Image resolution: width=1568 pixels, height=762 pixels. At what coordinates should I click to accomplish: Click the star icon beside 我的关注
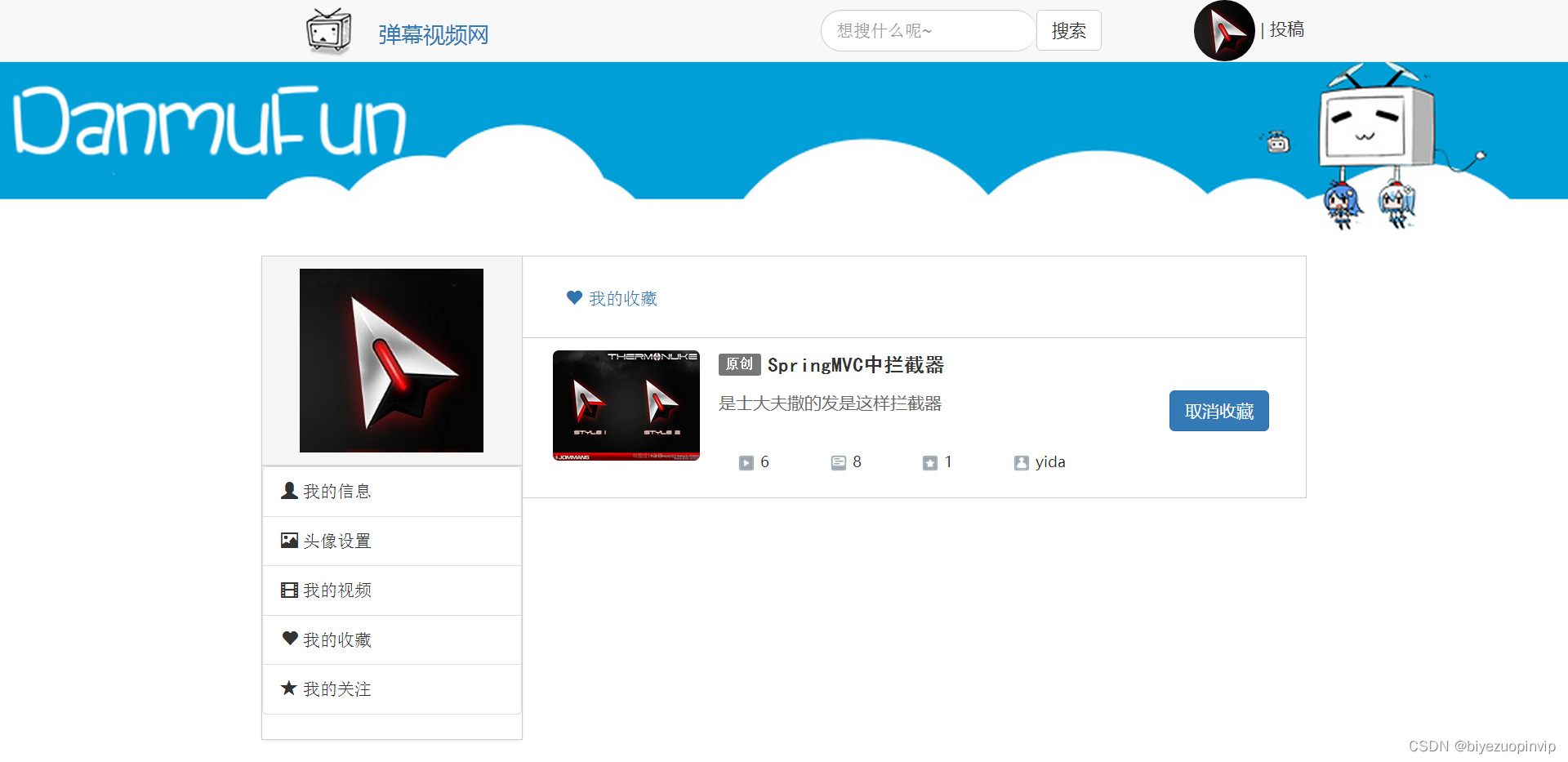[288, 688]
